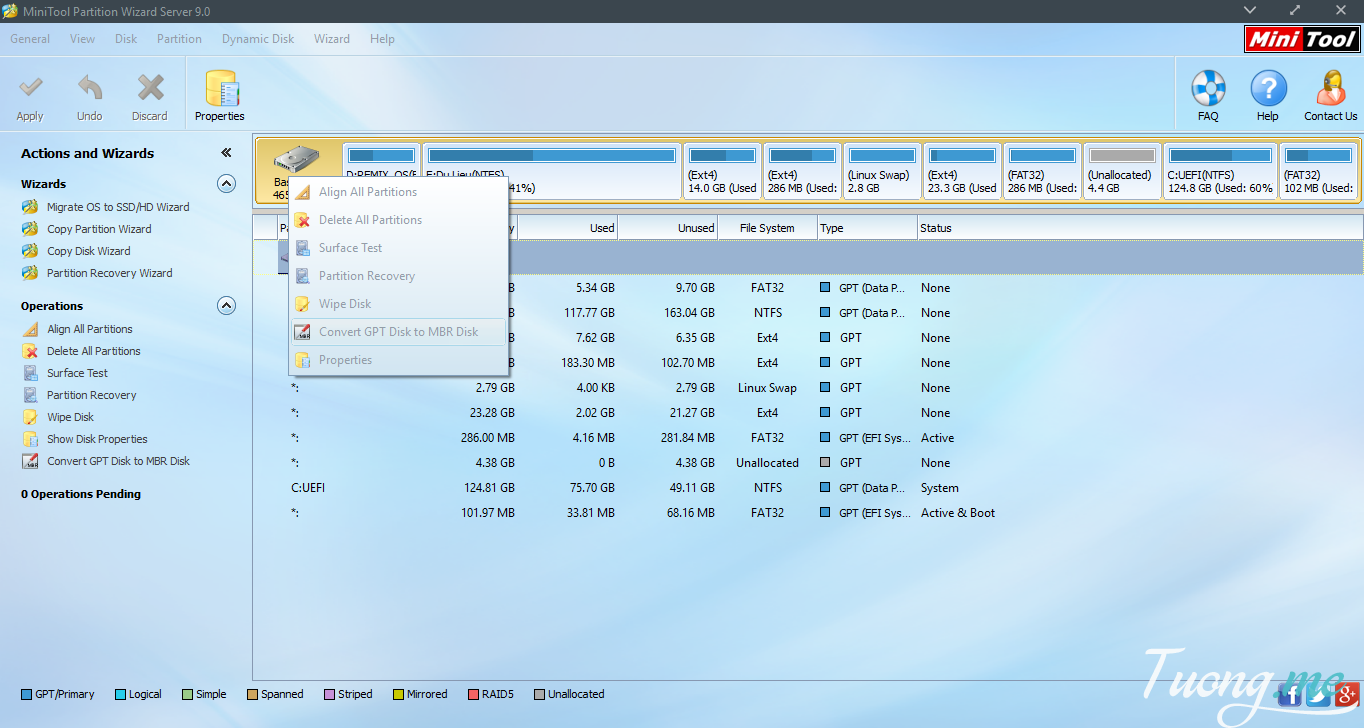Click the "0 Operations Pending" text
Viewport: 1364px width, 728px height.
click(81, 494)
